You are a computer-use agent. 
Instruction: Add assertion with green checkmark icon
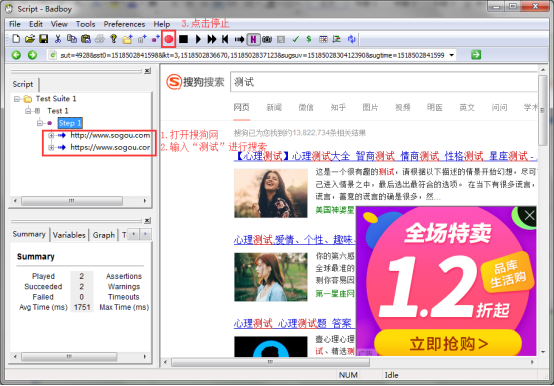click(295, 39)
